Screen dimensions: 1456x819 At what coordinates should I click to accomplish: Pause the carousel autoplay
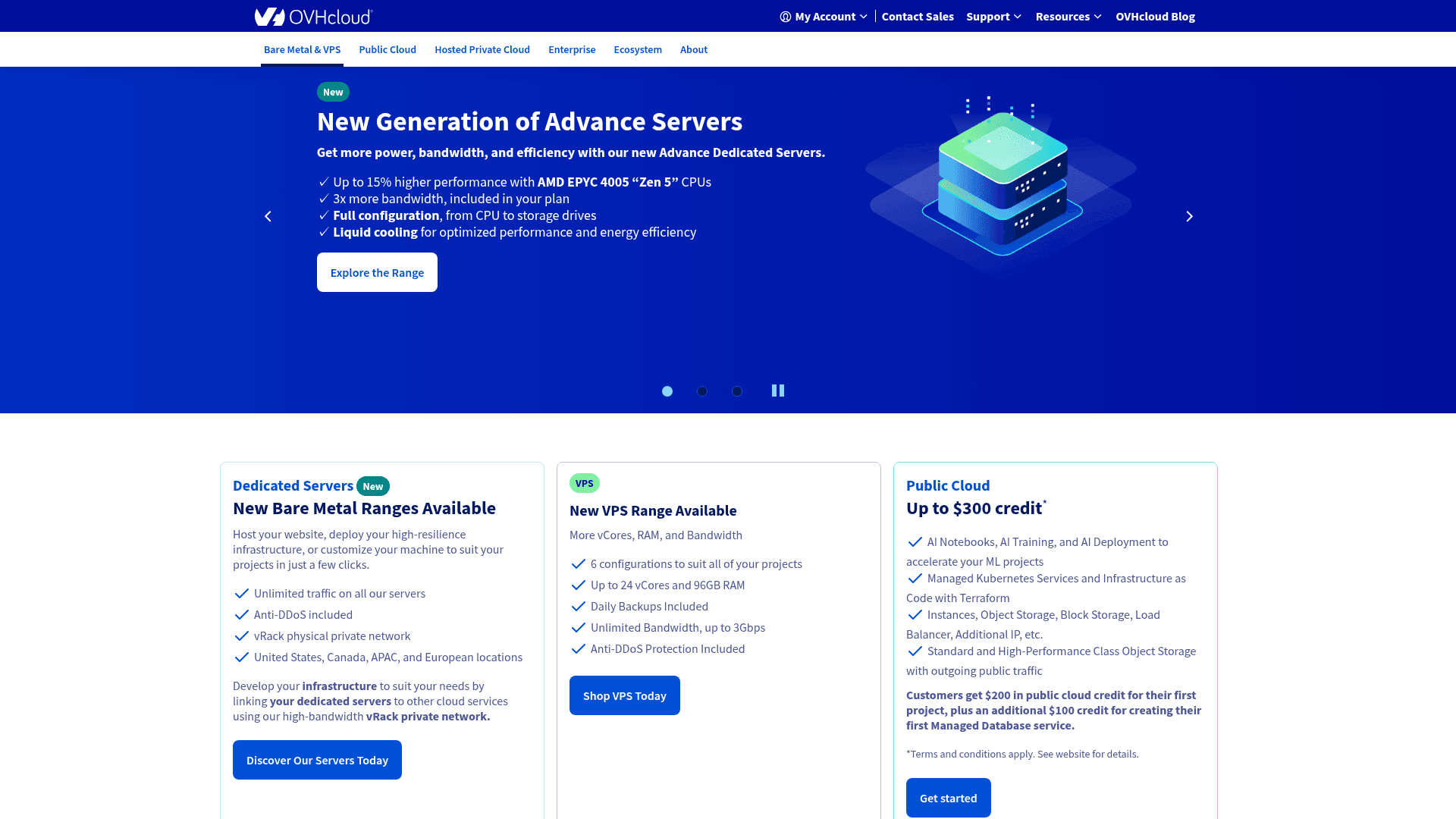point(778,391)
